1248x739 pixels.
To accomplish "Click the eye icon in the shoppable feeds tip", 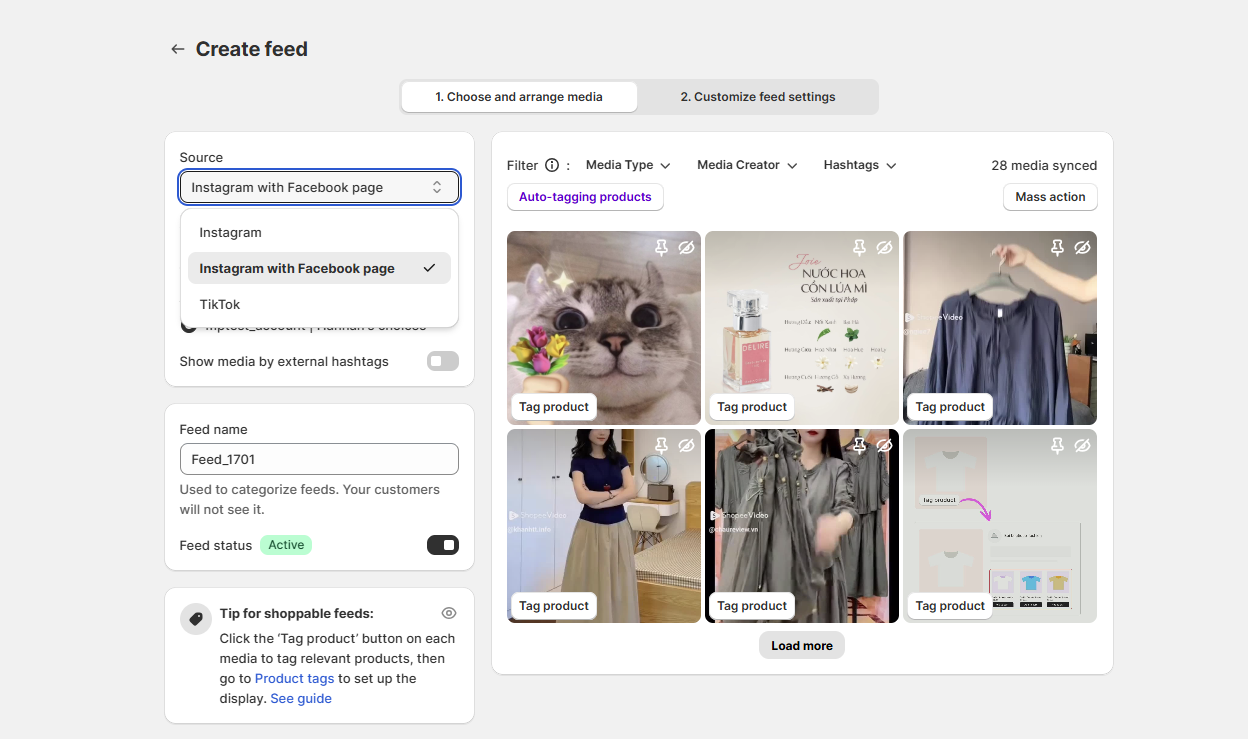I will coord(449,613).
